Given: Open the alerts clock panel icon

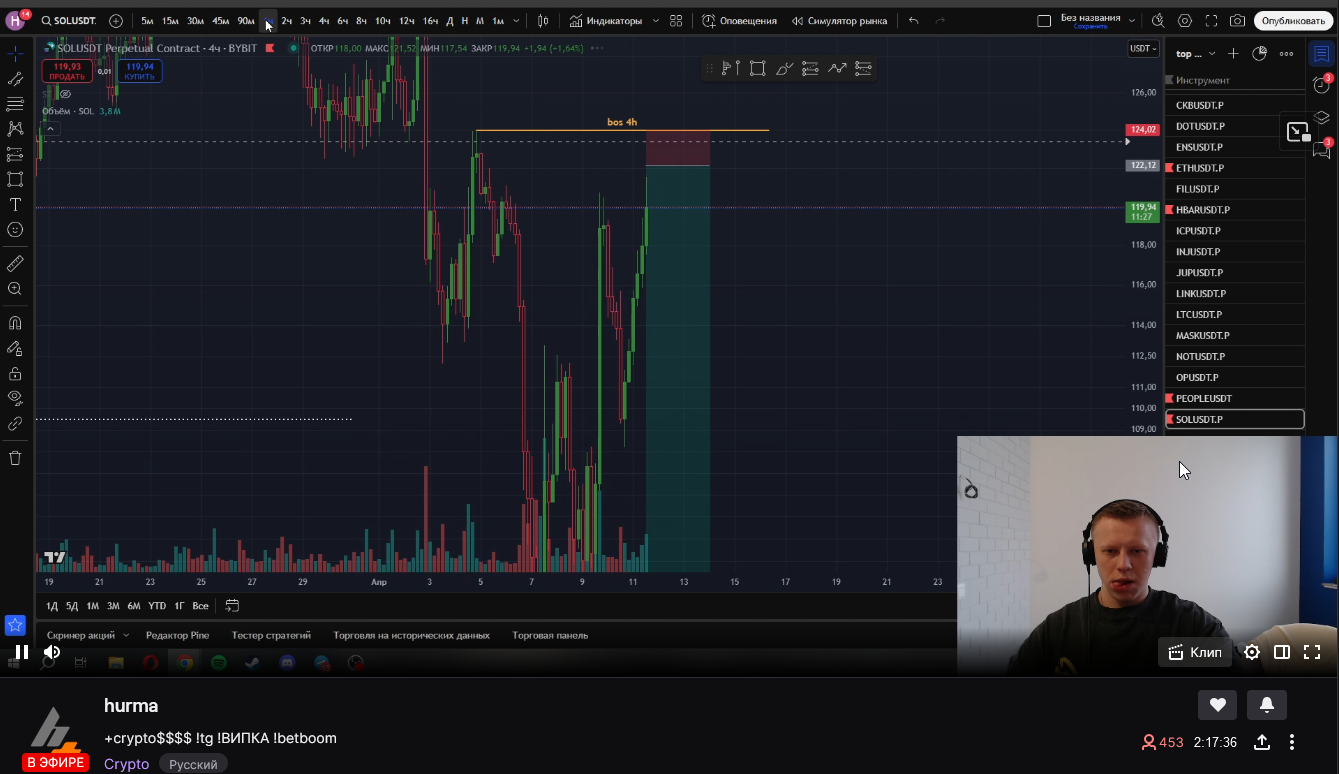Looking at the screenshot, I should [1321, 85].
